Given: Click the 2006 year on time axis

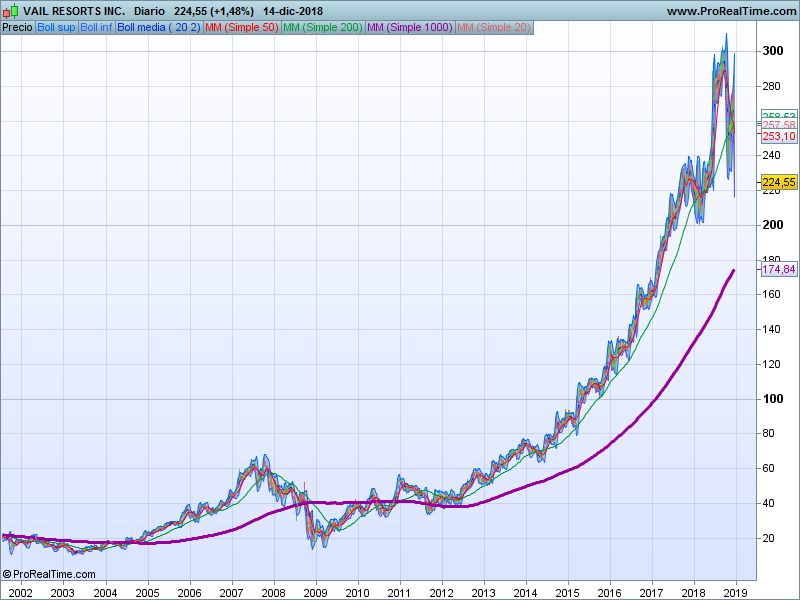Looking at the screenshot, I should pos(189,593).
